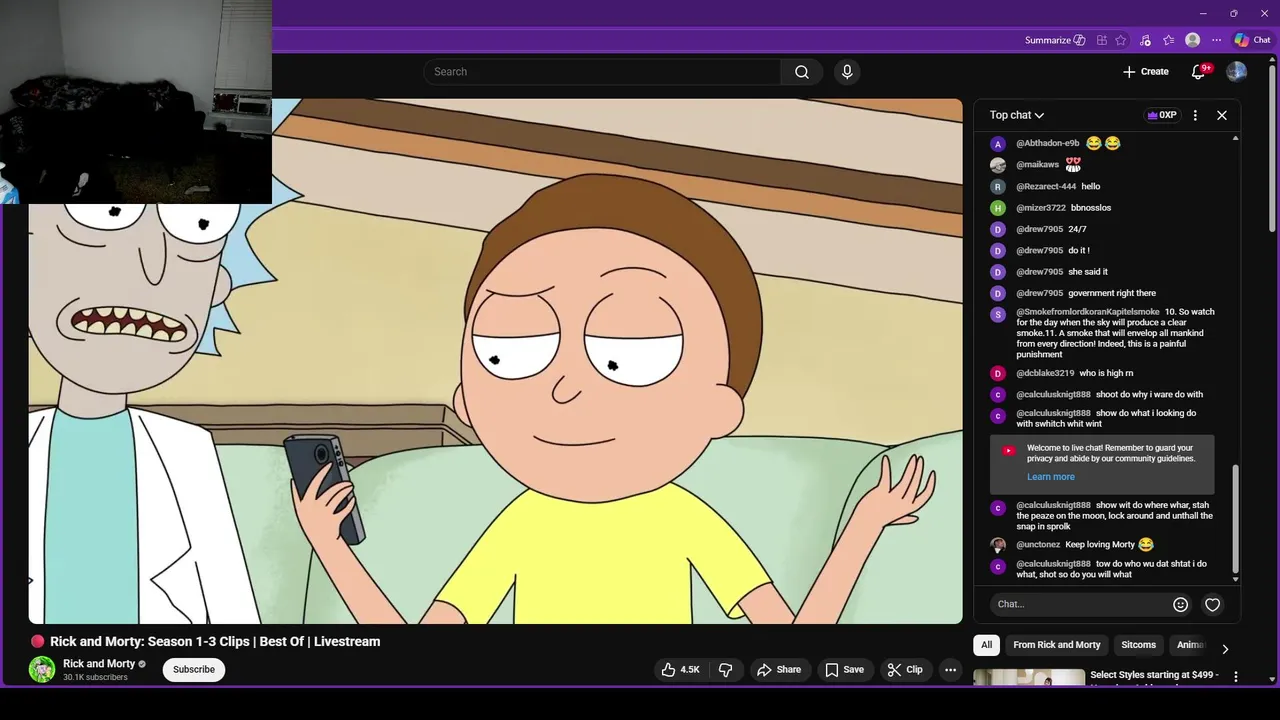
Task: Open Summarize in browser address bar
Action: (1055, 40)
